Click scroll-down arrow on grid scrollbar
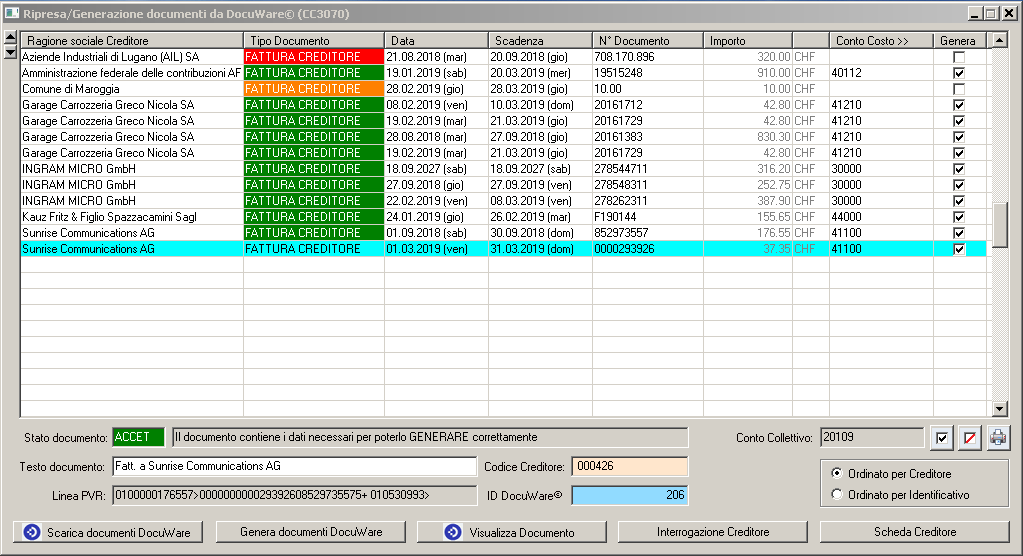 (x=998, y=409)
